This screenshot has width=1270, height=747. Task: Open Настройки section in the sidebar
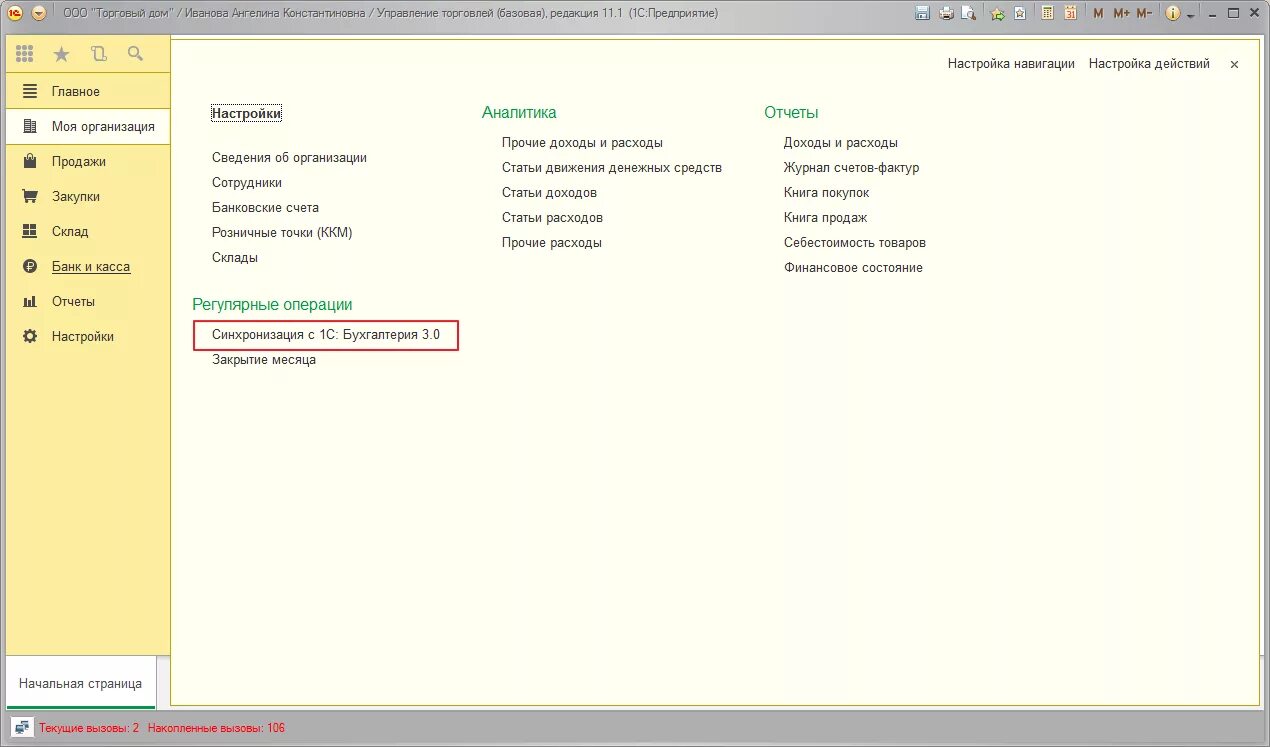(88, 336)
